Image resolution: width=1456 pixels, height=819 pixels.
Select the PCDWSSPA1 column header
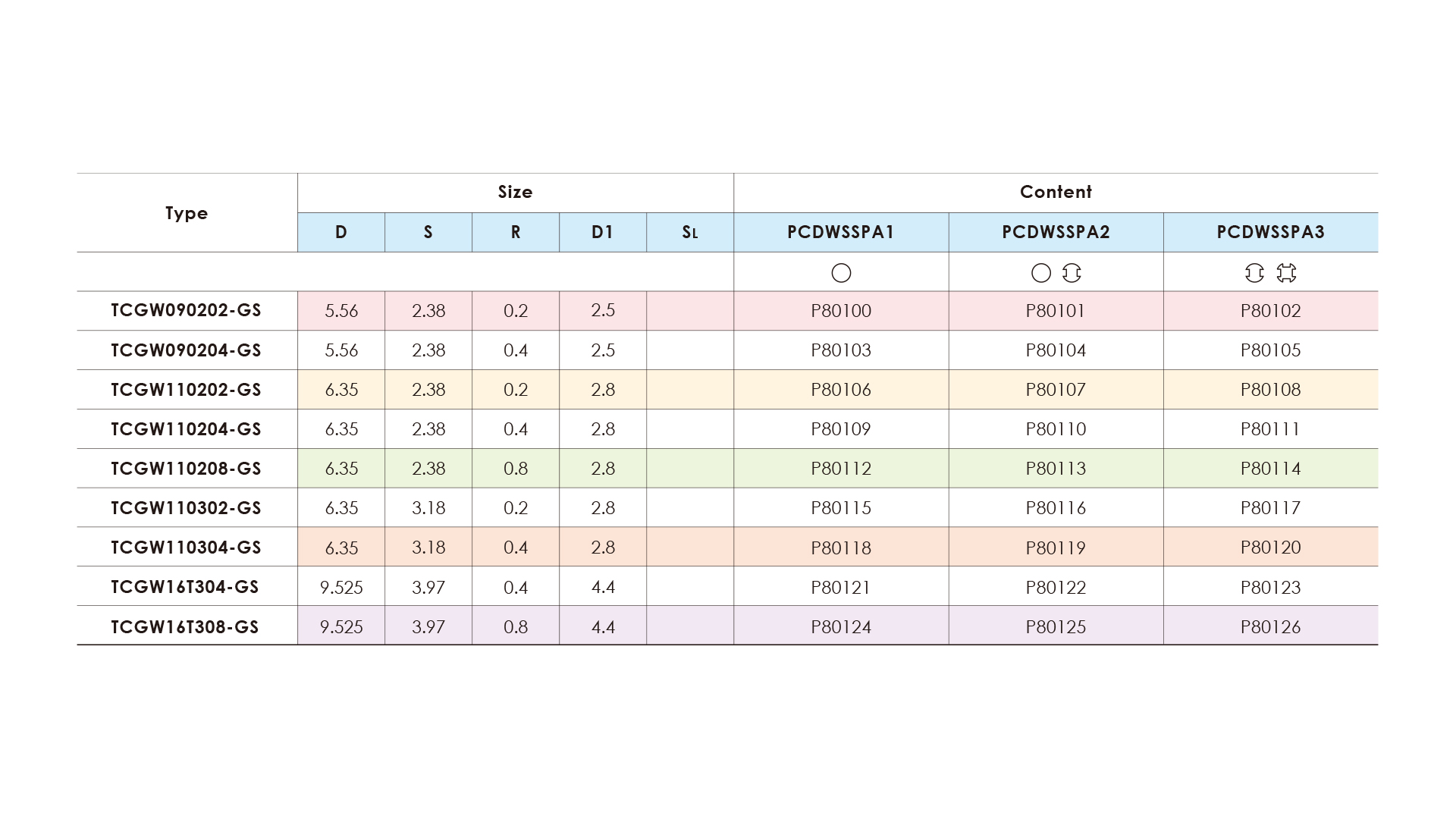click(x=841, y=232)
